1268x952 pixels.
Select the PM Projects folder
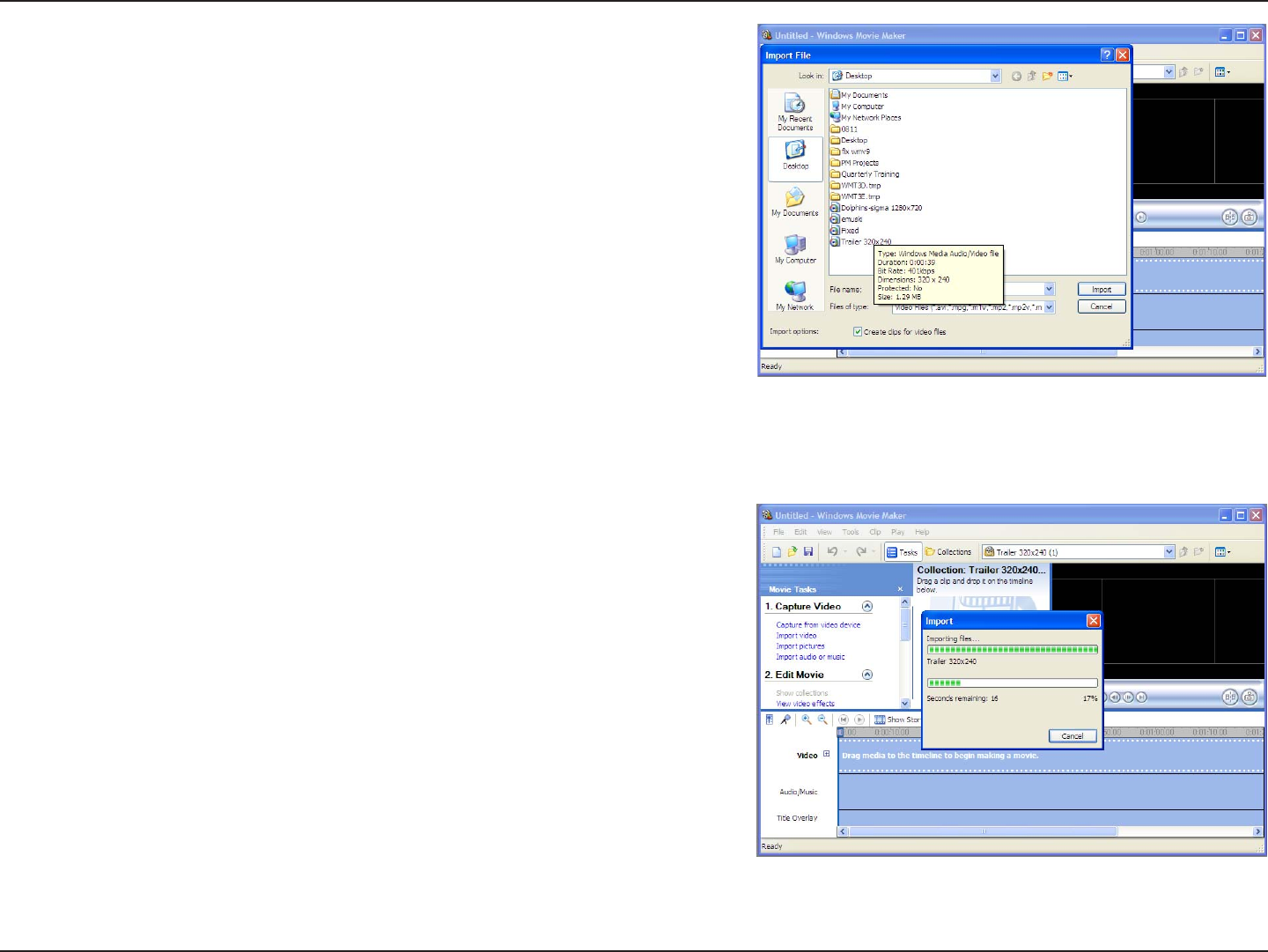[x=854, y=163]
